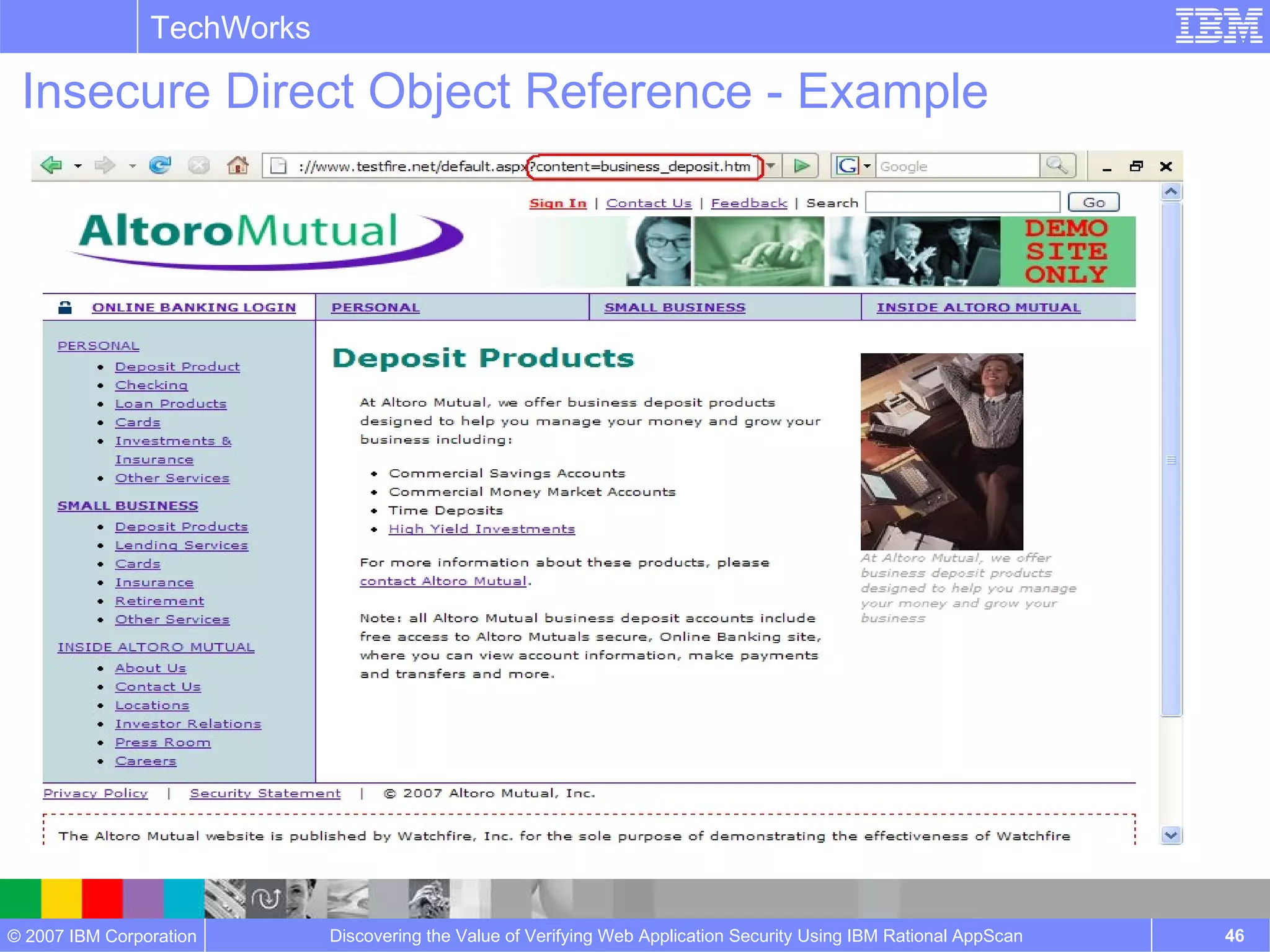The width and height of the screenshot is (1270, 952).
Task: Expand the address bar URL dropdown
Action: [x=771, y=166]
